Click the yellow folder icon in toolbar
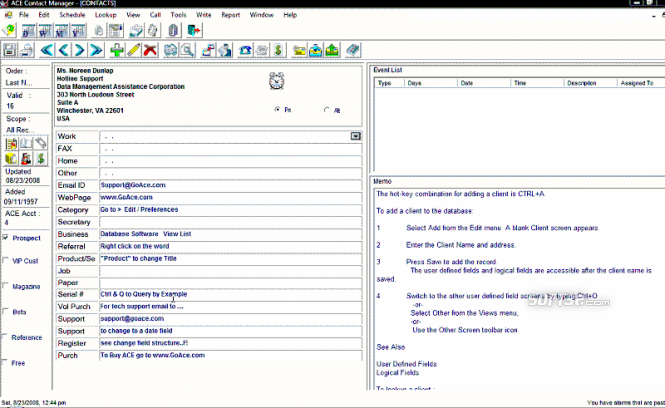The width and height of the screenshot is (665, 408). (299, 50)
